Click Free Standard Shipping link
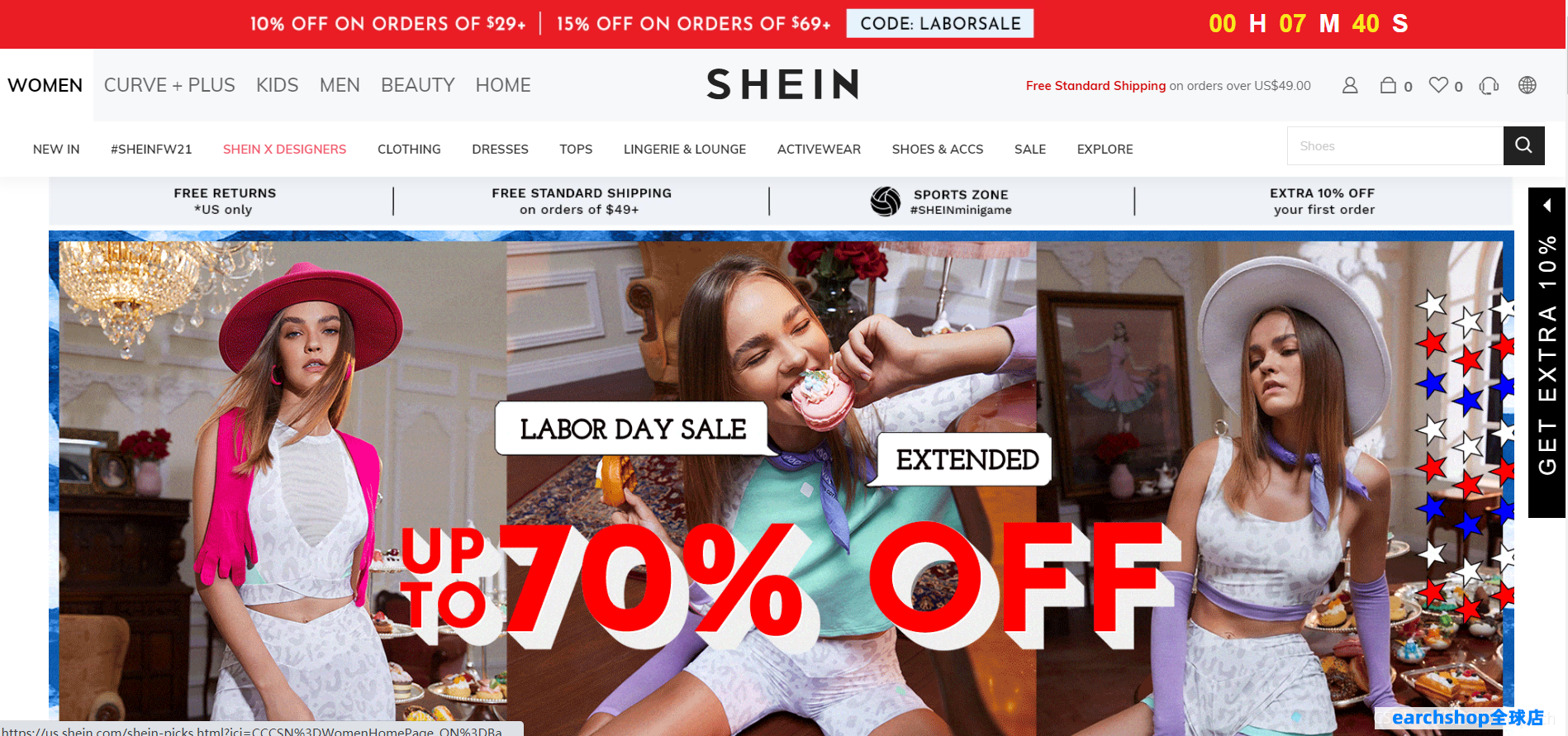1568x736 pixels. coord(1095,86)
